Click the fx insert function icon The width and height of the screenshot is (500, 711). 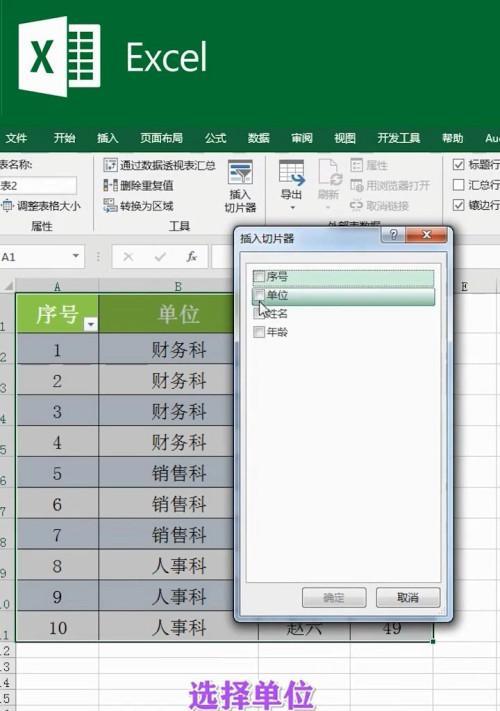pyautogui.click(x=191, y=257)
